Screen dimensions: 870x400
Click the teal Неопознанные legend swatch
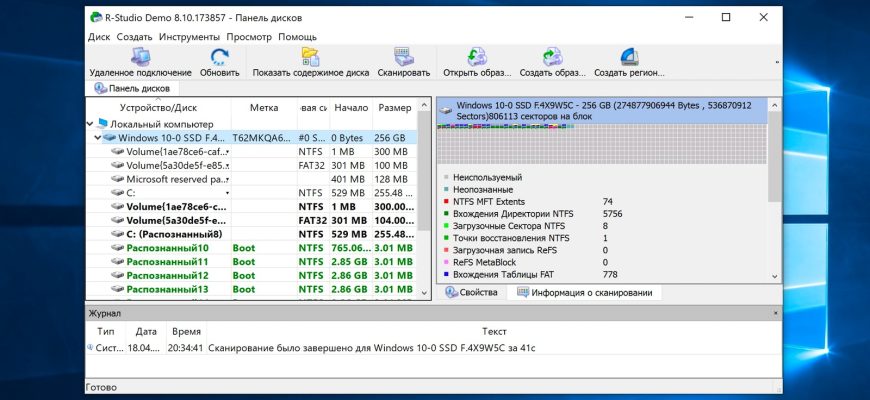tap(446, 190)
